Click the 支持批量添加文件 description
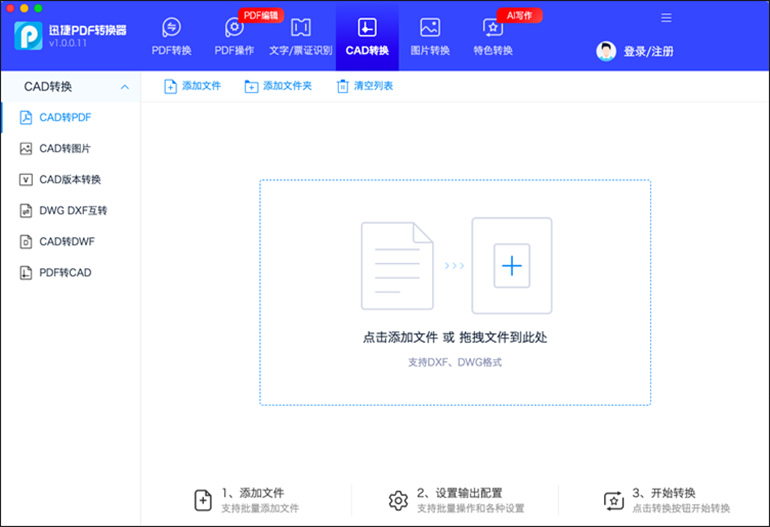Image resolution: width=770 pixels, height=527 pixels. [x=260, y=508]
